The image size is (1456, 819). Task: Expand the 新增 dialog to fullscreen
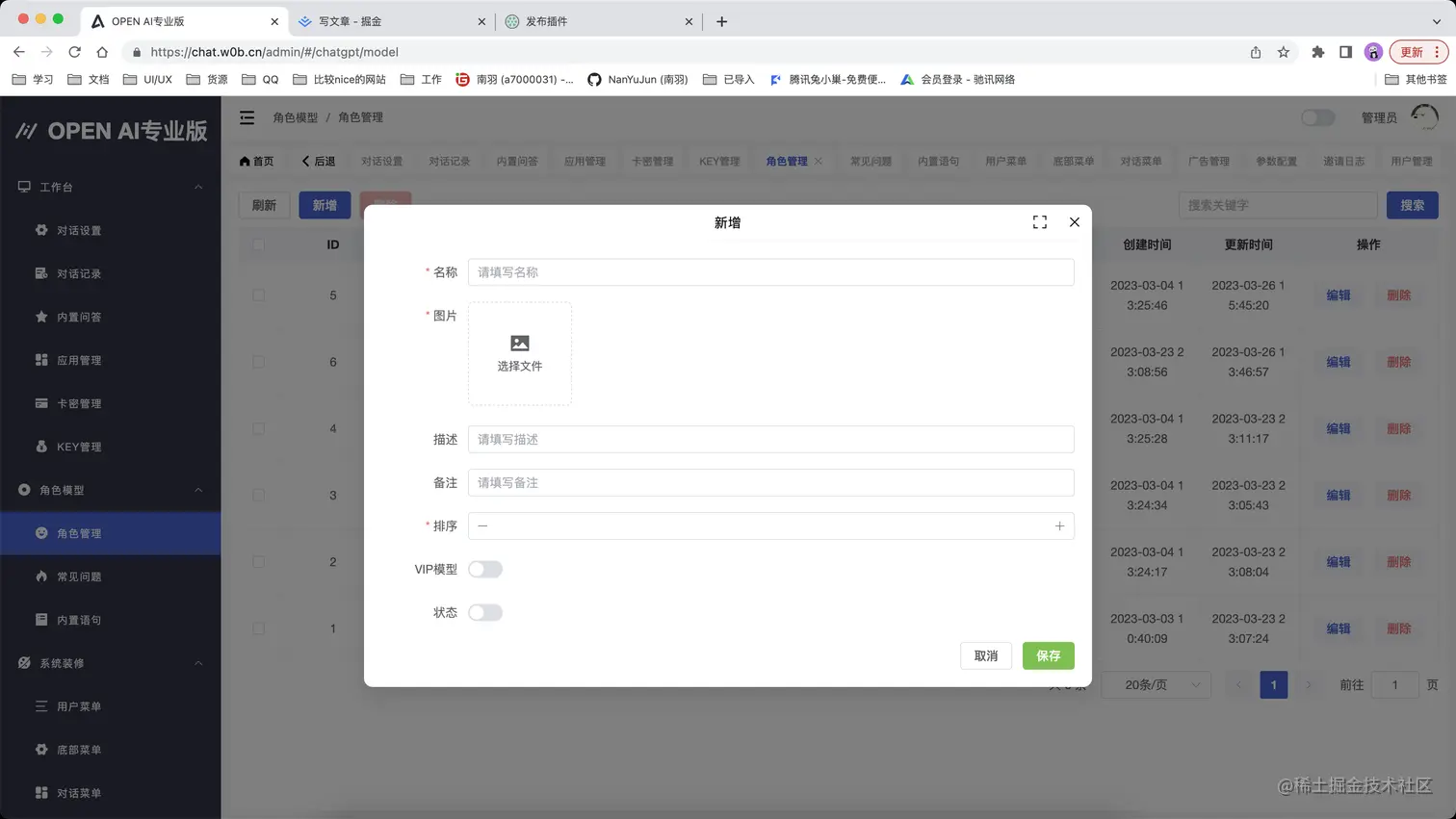[1039, 221]
